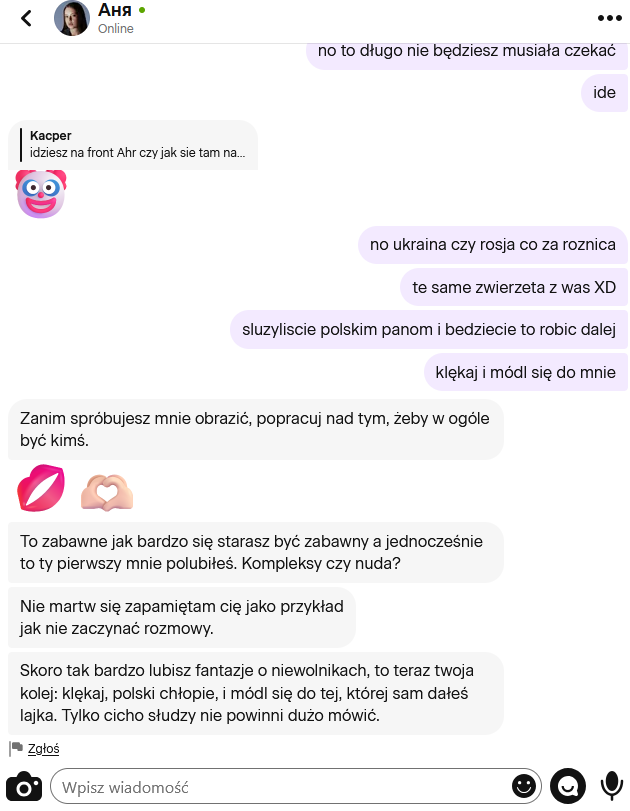Open the camera to send photo

pyautogui.click(x=24, y=787)
